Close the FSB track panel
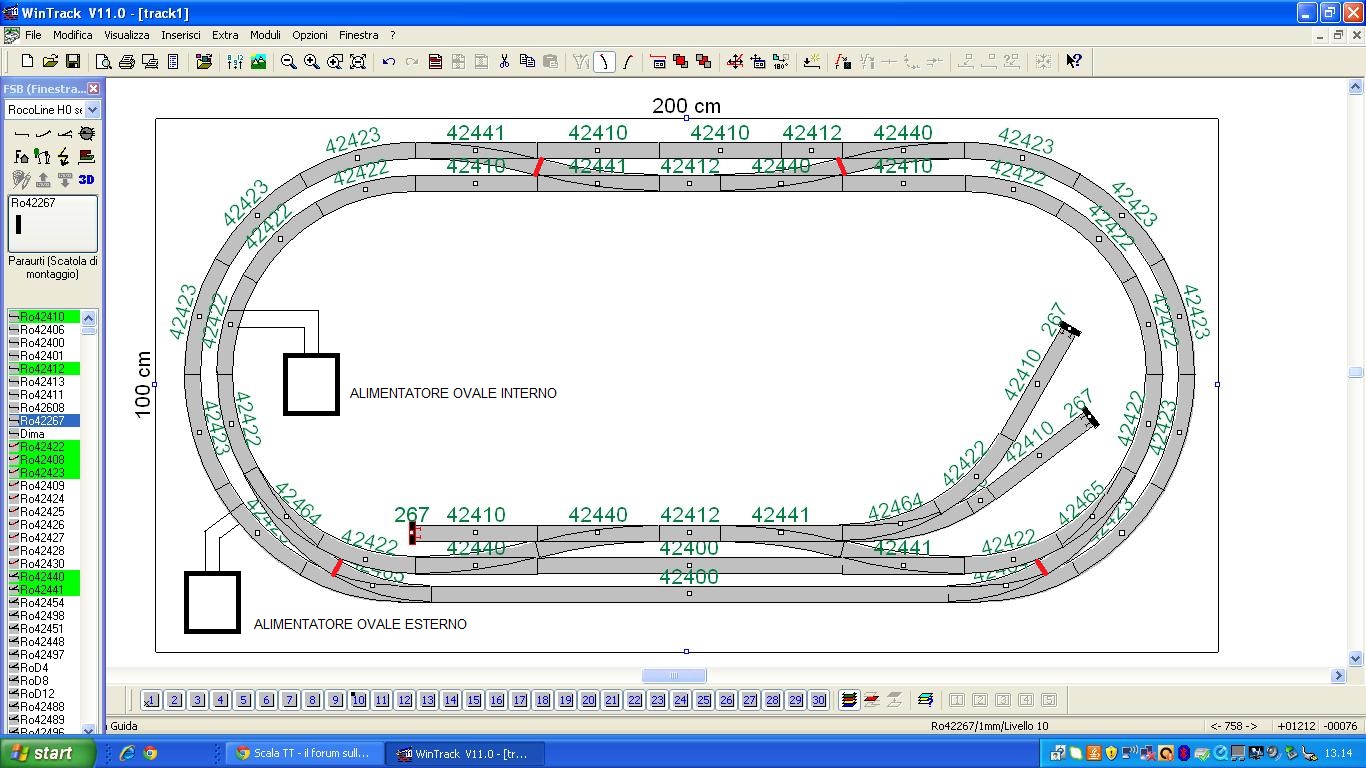1366x768 pixels. click(x=94, y=89)
